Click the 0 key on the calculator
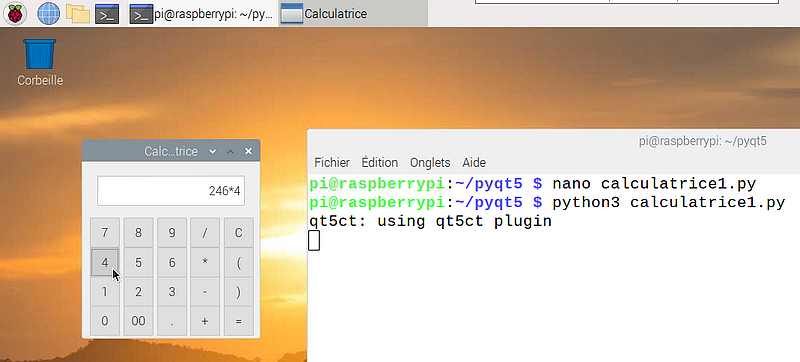Image resolution: width=800 pixels, height=362 pixels. pyautogui.click(x=105, y=321)
